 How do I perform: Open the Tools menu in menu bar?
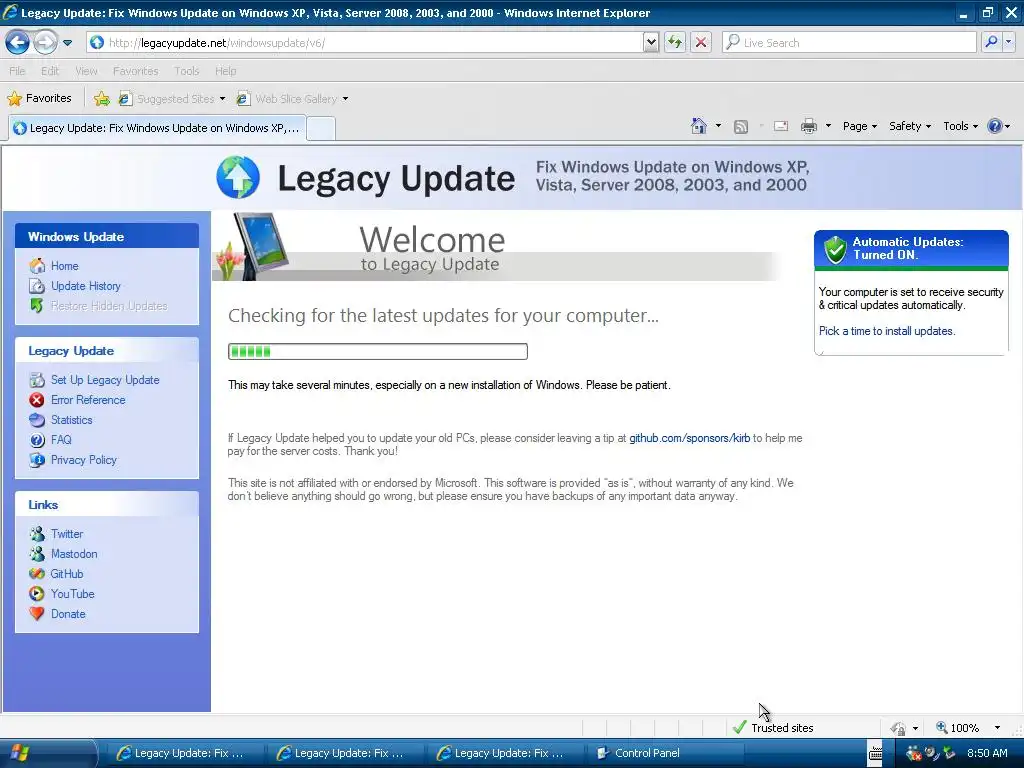[x=186, y=71]
